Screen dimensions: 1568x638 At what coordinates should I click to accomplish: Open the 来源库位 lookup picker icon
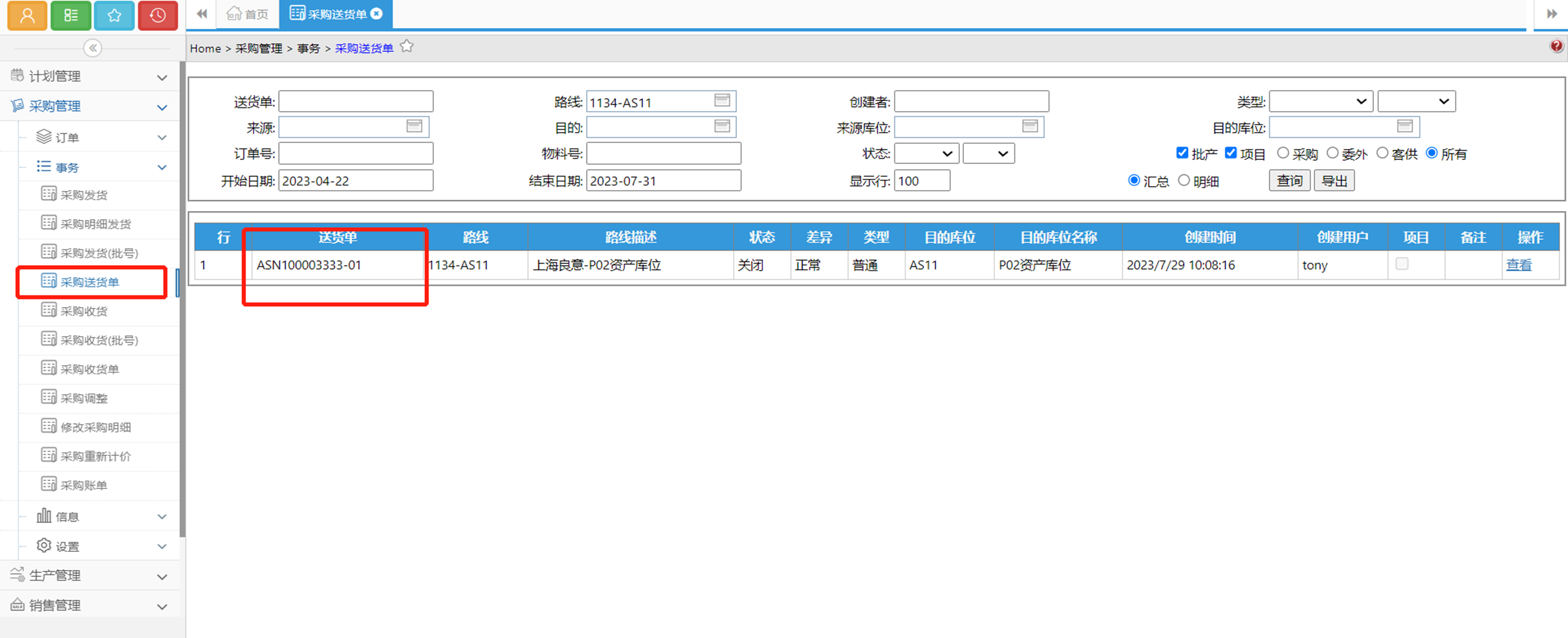click(1030, 126)
